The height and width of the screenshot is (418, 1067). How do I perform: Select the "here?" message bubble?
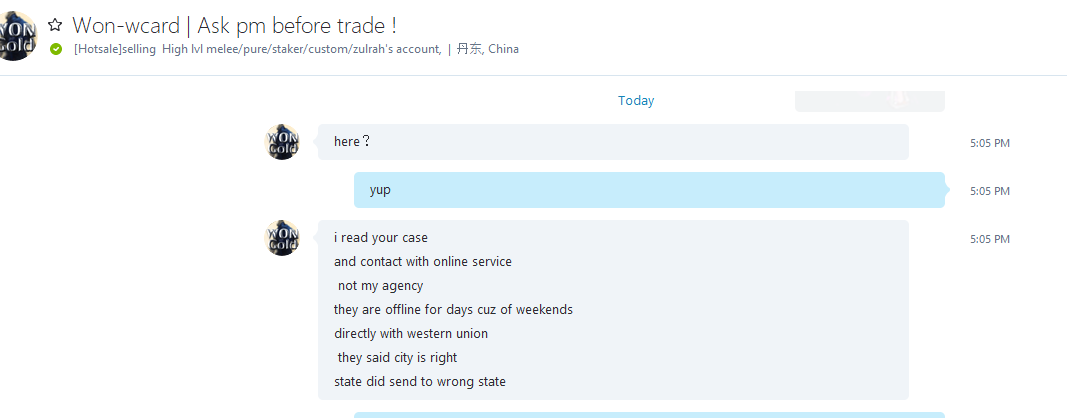coord(613,142)
